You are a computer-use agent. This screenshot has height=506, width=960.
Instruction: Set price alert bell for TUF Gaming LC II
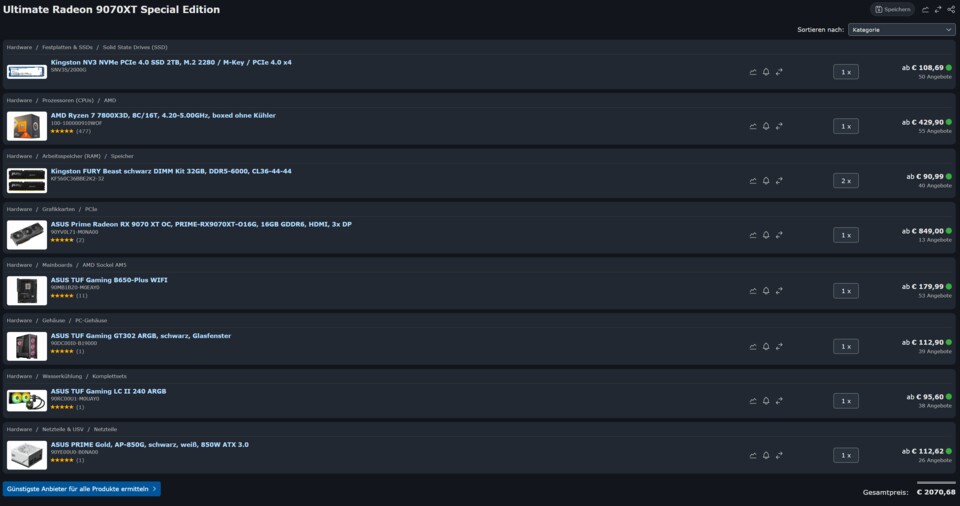click(766, 401)
